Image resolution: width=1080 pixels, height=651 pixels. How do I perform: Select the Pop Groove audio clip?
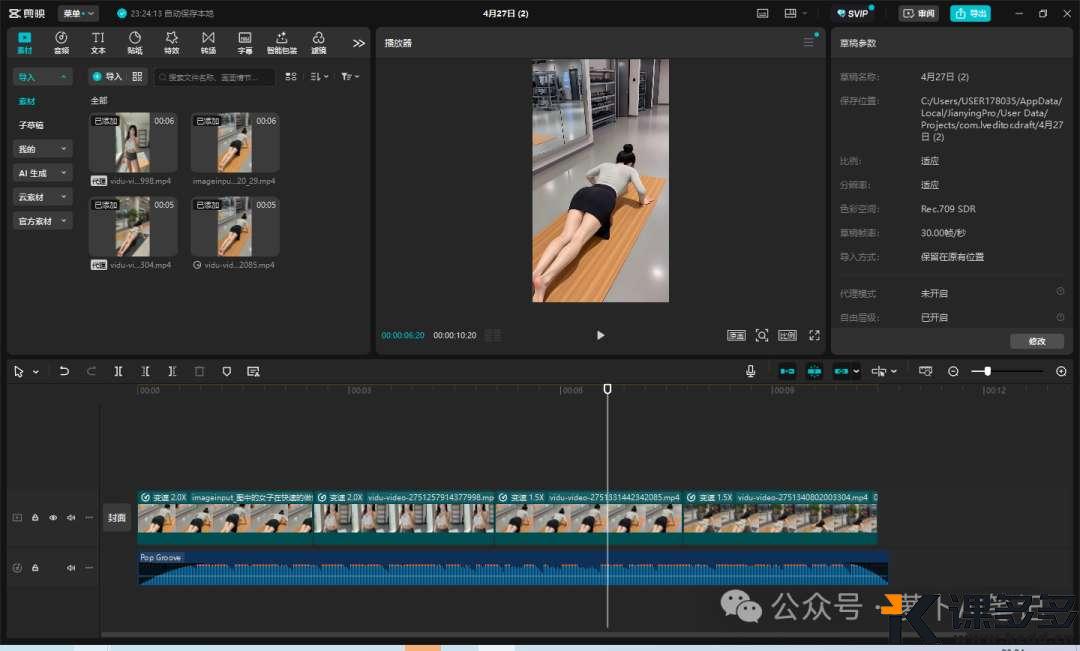pyautogui.click(x=513, y=568)
